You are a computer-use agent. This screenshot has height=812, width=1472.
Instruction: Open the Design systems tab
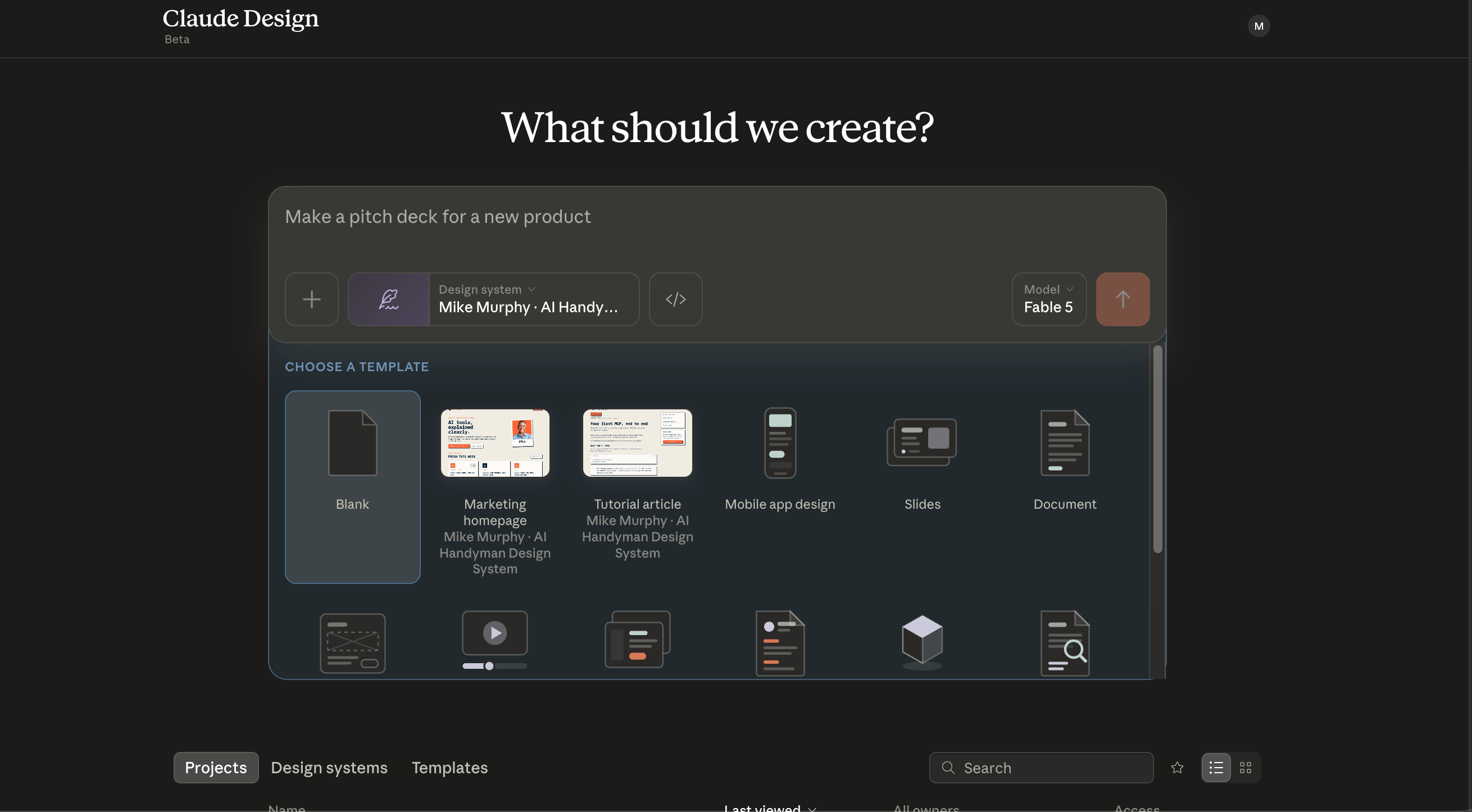point(329,768)
